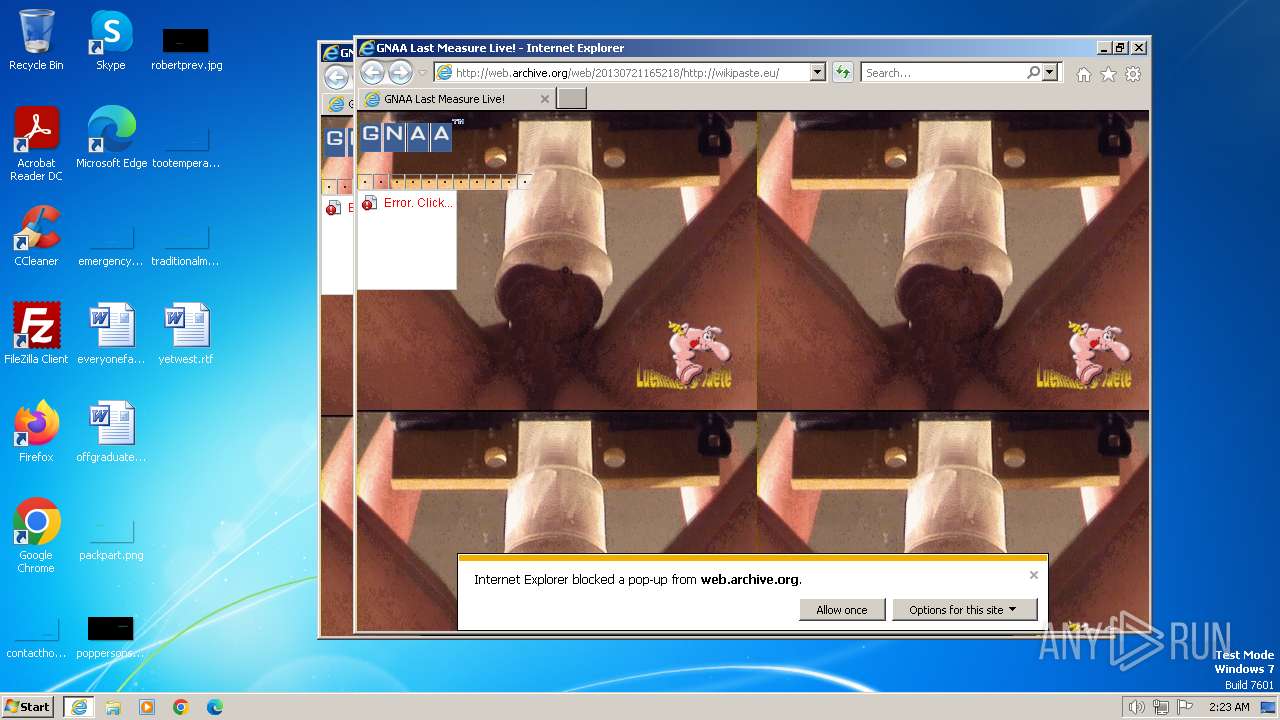
Task: Select the 'emergency...' desktop file
Action: 111,246
